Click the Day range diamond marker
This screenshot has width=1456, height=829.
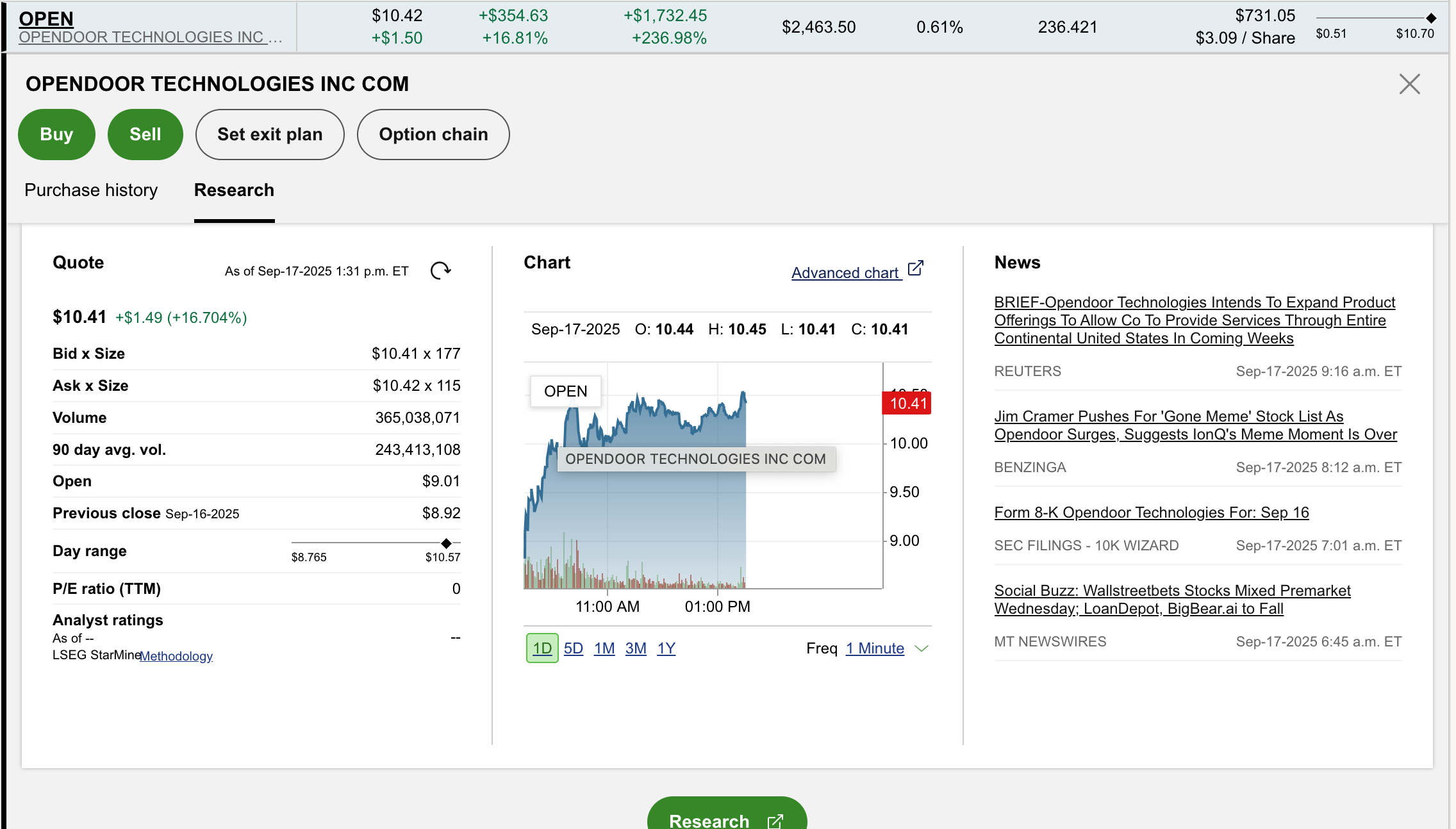tap(447, 543)
